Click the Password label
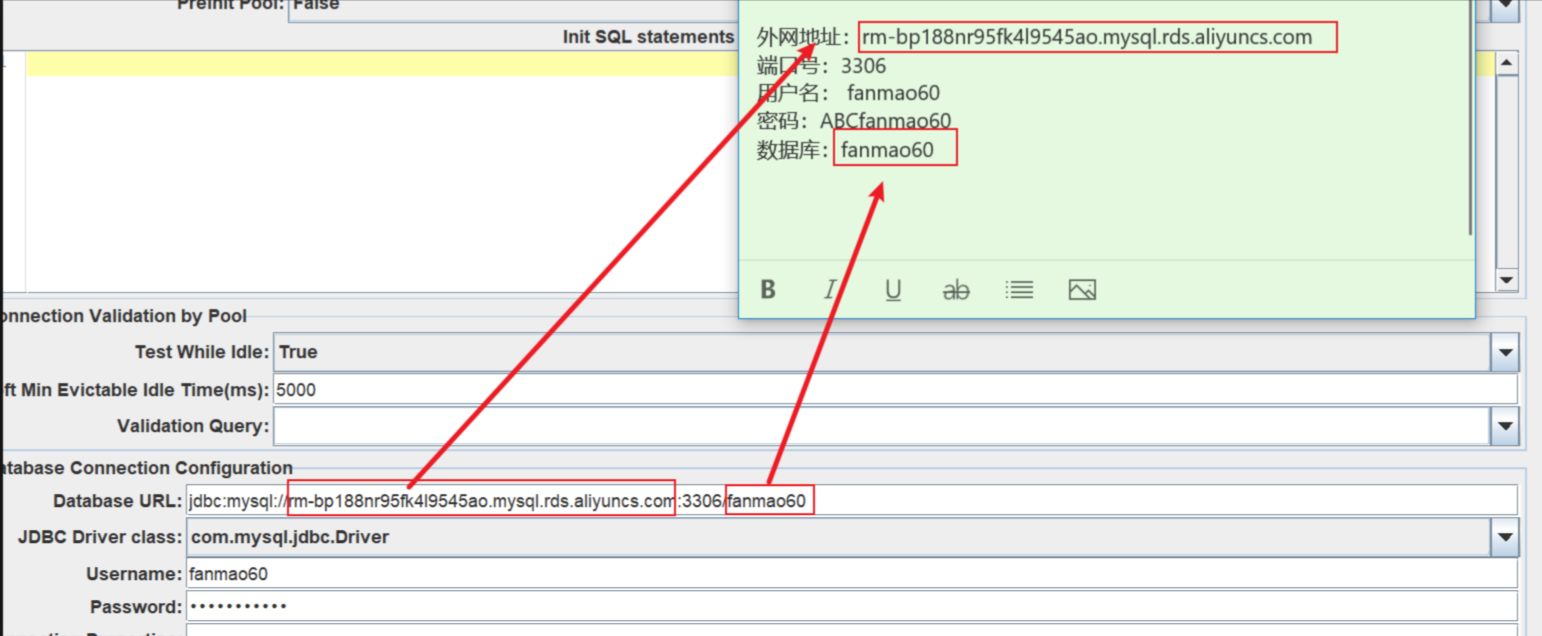 (x=136, y=607)
